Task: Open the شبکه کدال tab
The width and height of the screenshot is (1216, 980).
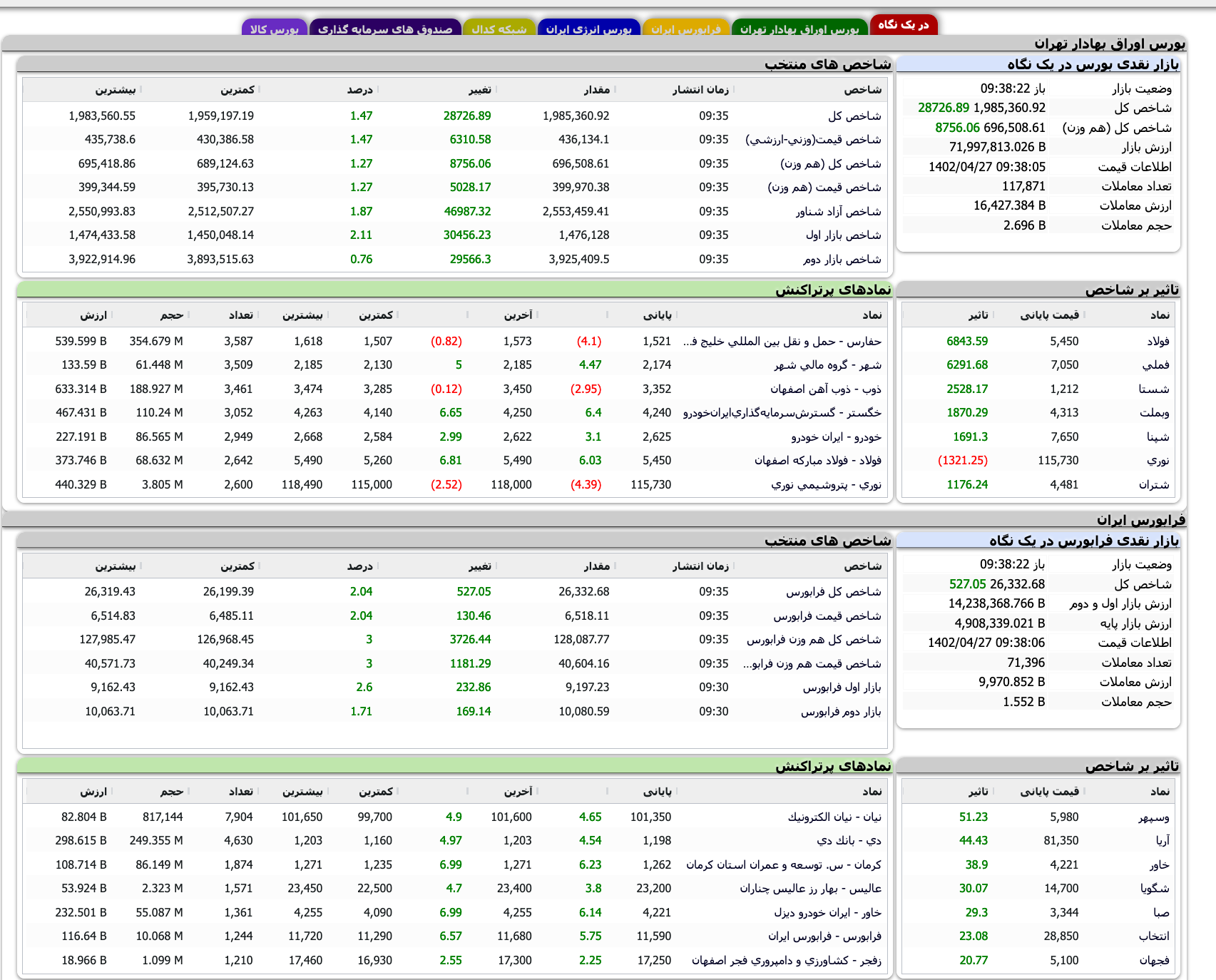Action: pos(499,29)
